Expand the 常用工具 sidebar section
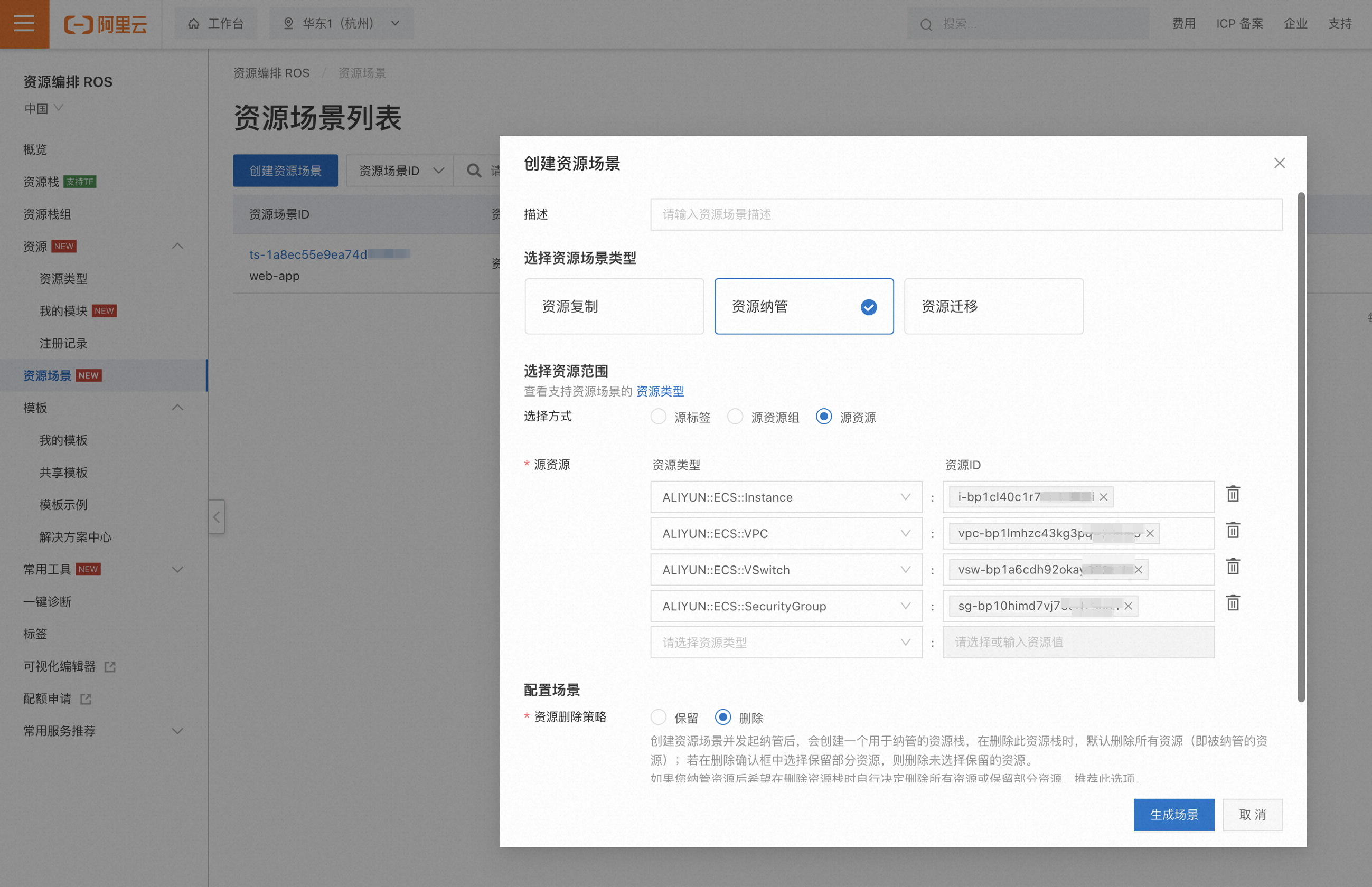 coord(177,570)
